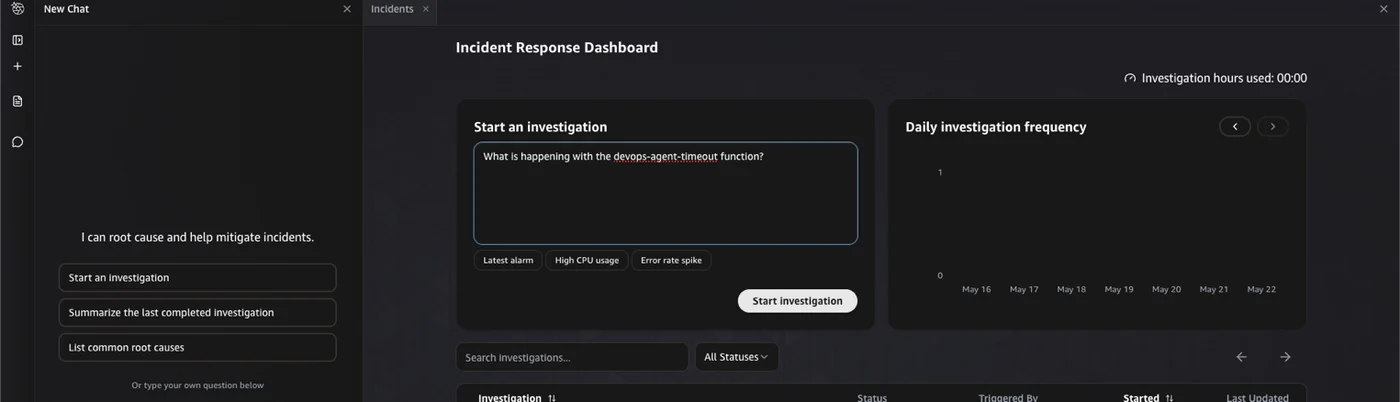1400x402 pixels.
Task: Pick the High CPU usage chip
Action: [x=587, y=260]
